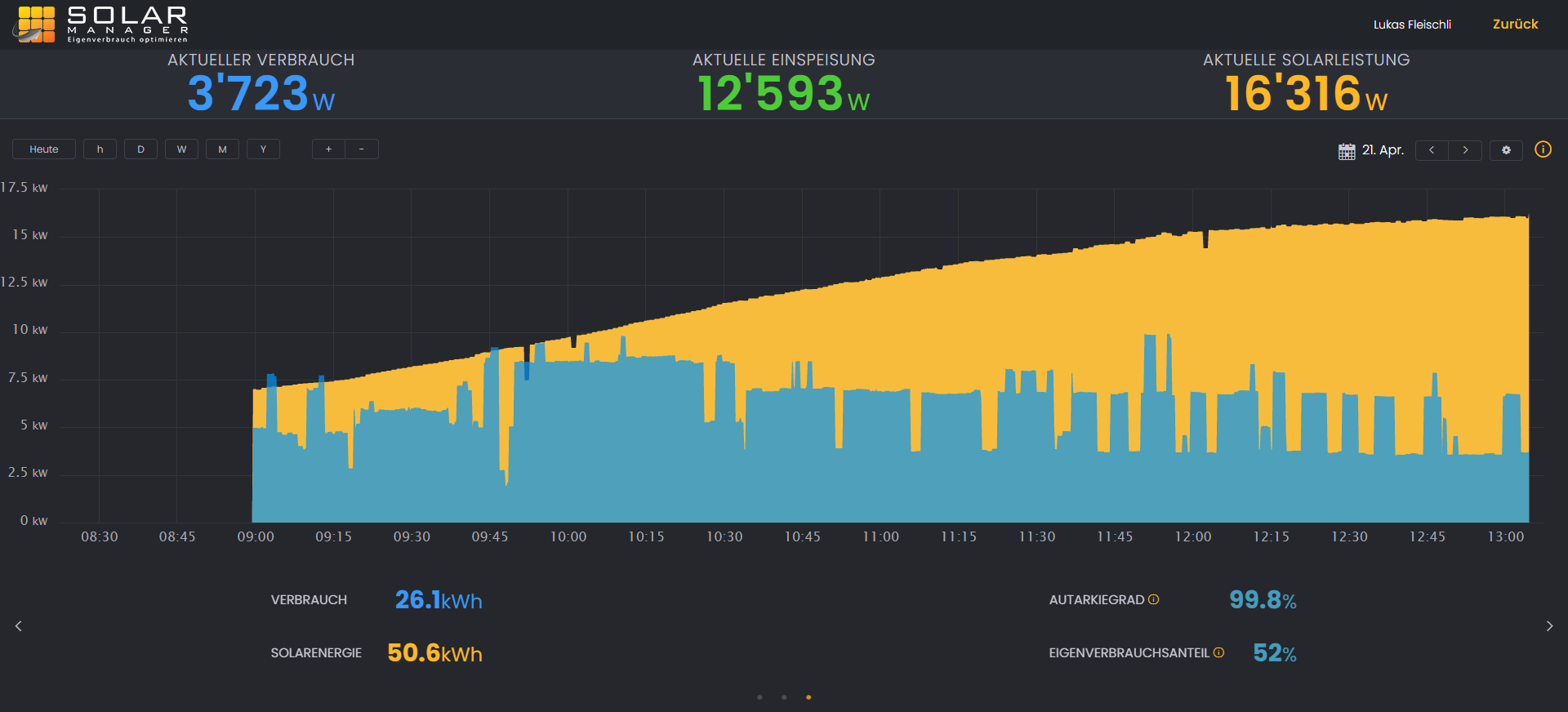Click the VERBRAUCH label
The image size is (1568, 712).
309,600
